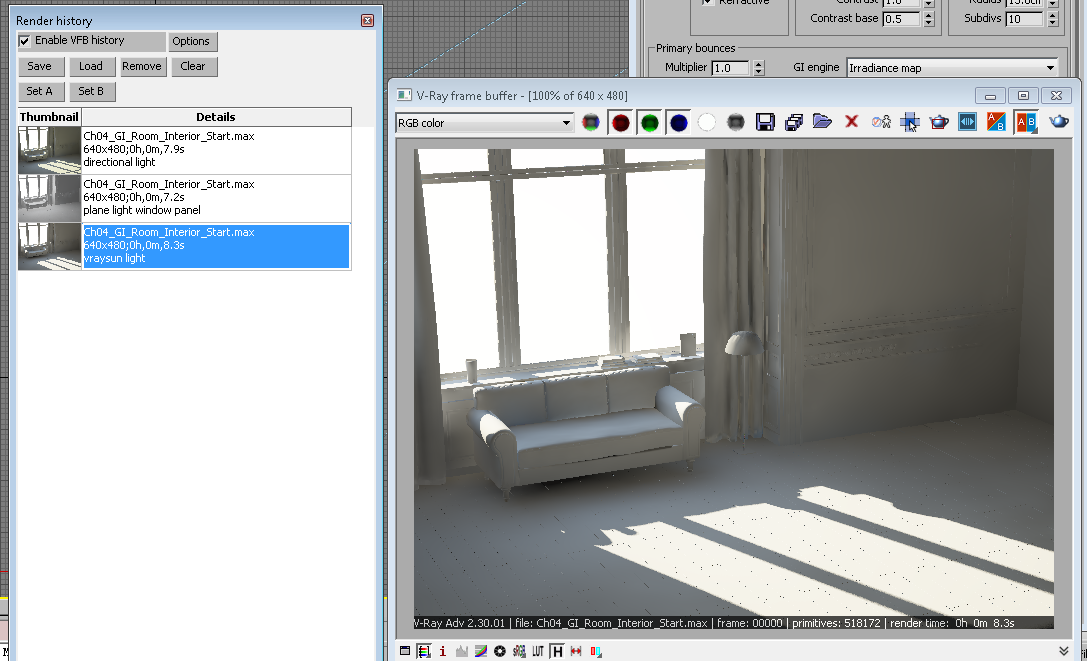
Task: Click the Clear button in Render history
Action: tap(193, 66)
